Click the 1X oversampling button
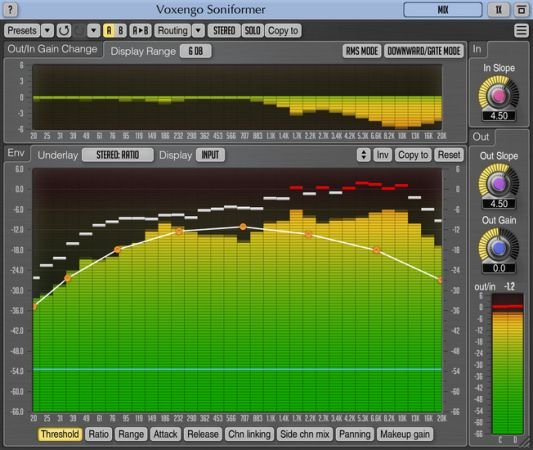This screenshot has height=450, width=533. 498,10
